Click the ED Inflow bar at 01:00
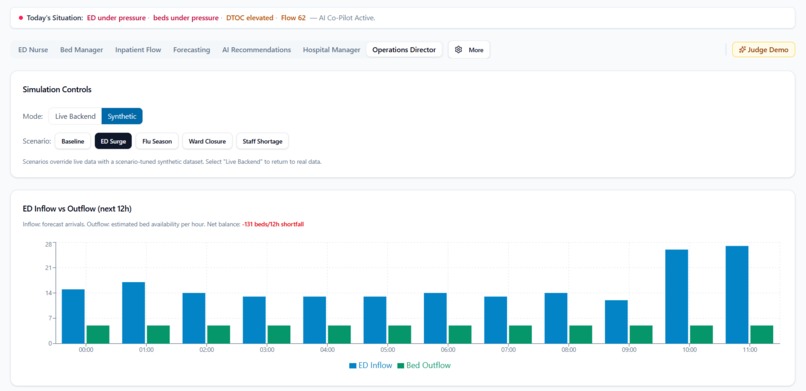This screenshot has height=391, width=806. coord(133,312)
